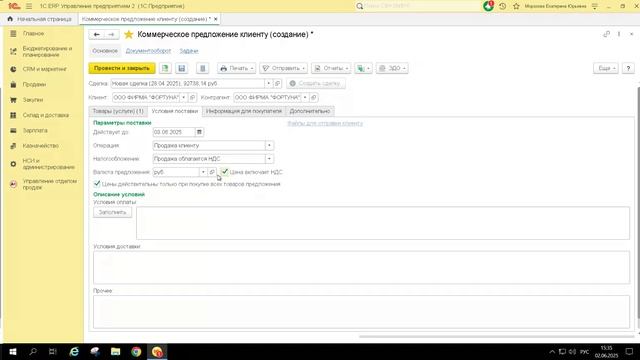Image resolution: width=640 pixels, height=360 pixels.
Task: Click into the Прочее text area
Action: tap(361, 312)
